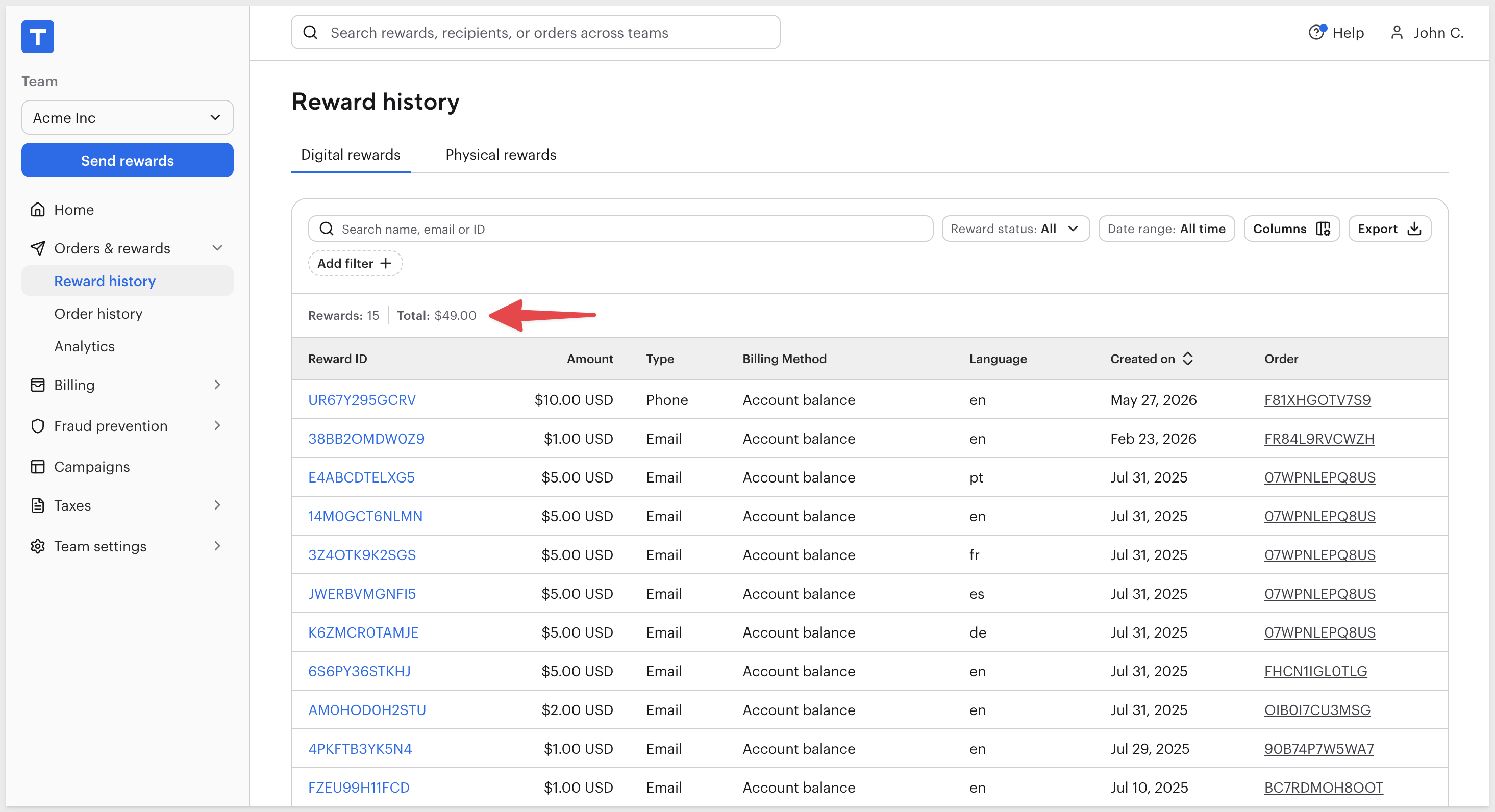This screenshot has width=1495, height=812.
Task: Click the Campaigns layout icon
Action: pos(38,467)
